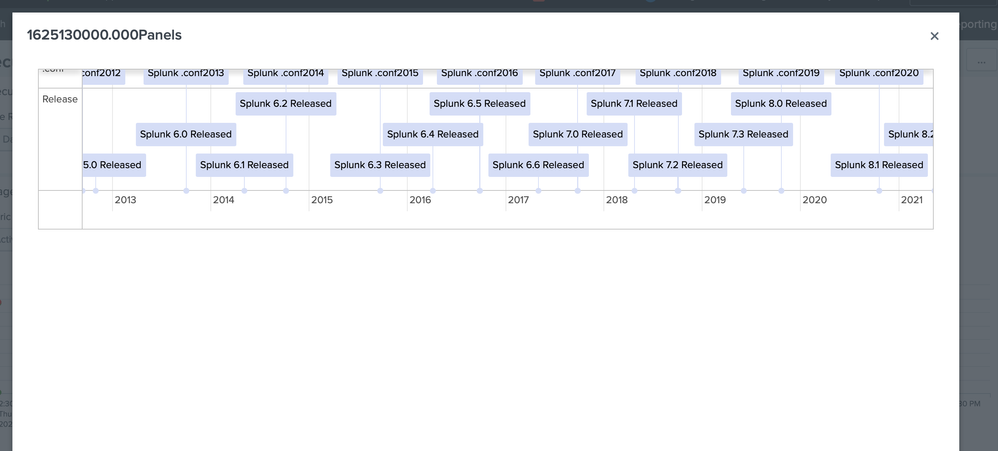The image size is (998, 451).
Task: Choose the Splunk 7.0 Released event
Action: pyautogui.click(x=578, y=134)
